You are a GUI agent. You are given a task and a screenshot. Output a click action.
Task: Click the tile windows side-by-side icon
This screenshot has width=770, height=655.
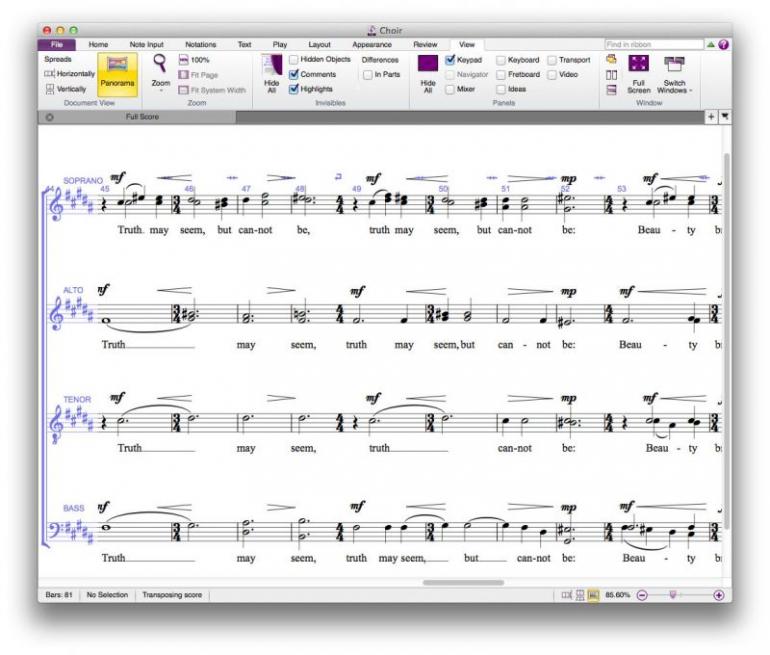[611, 75]
